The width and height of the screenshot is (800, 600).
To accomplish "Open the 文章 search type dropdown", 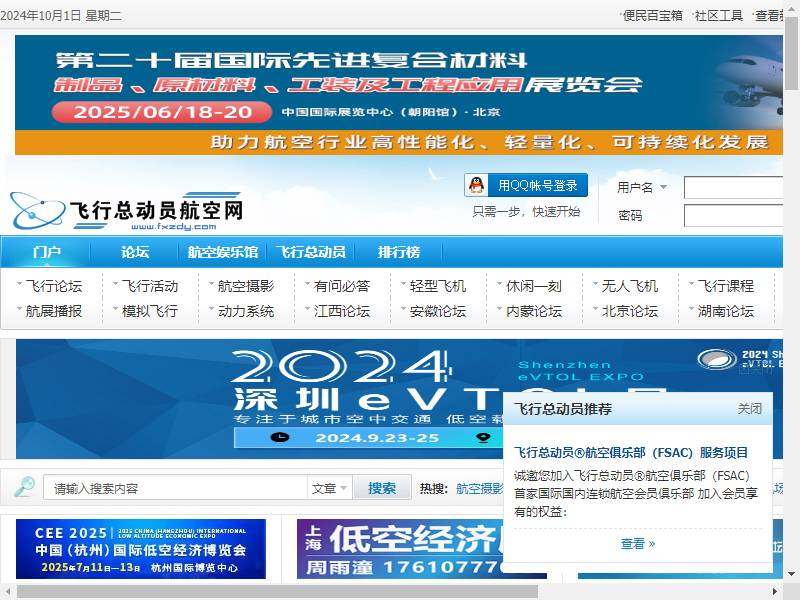I will [329, 488].
